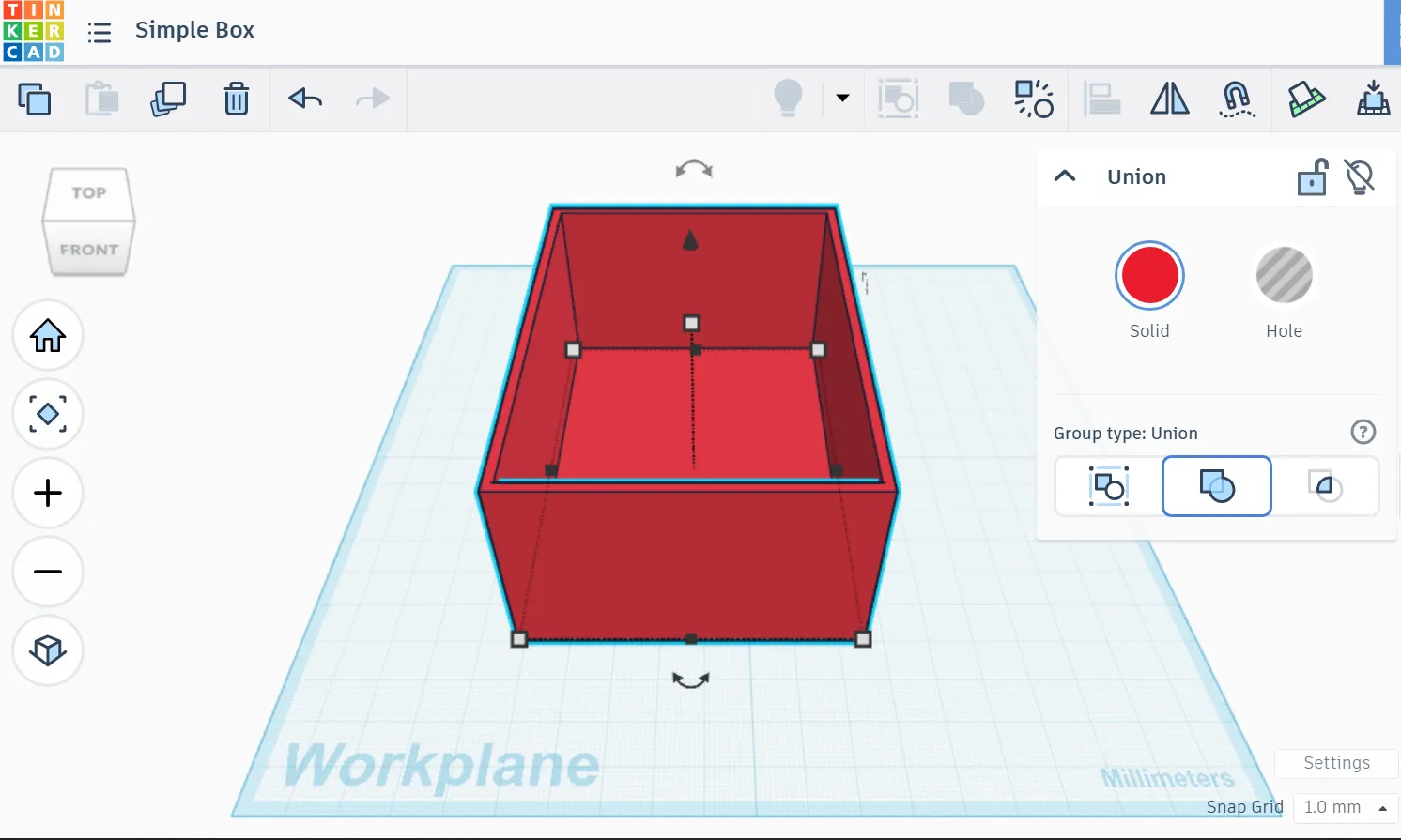Open the red Solid color swatch
1401x840 pixels.
coord(1149,276)
